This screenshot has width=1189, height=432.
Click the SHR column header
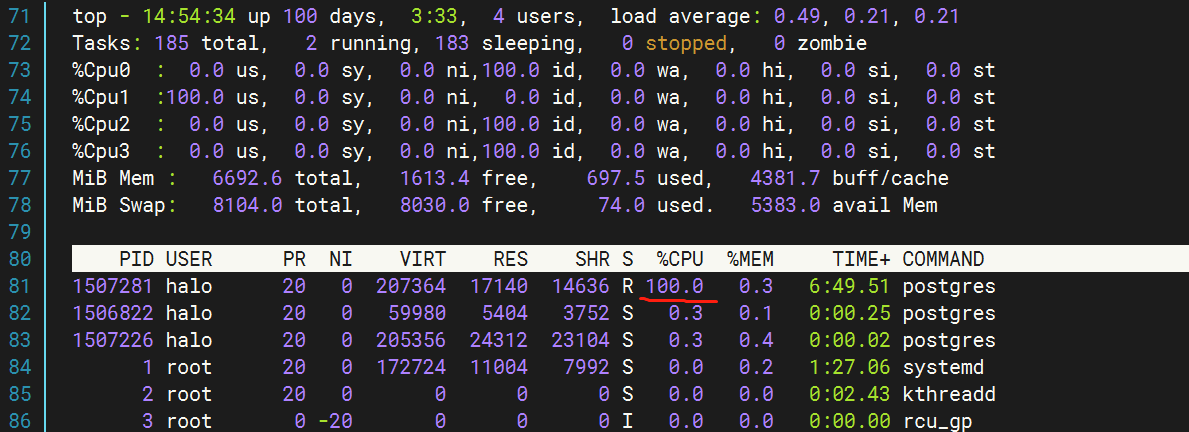tap(592, 259)
